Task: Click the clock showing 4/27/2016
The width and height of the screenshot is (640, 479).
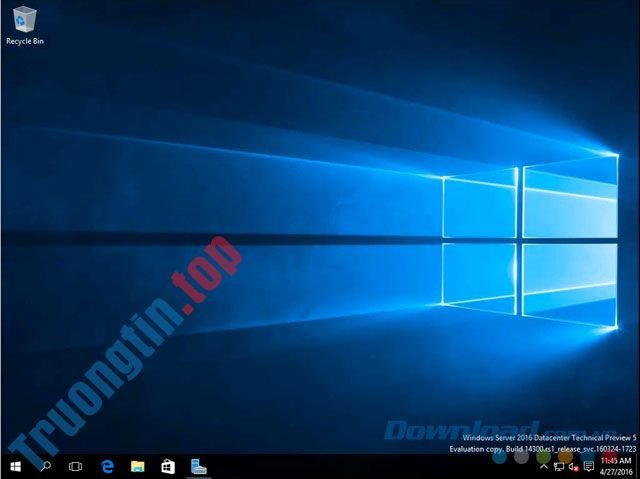Action: [616, 466]
